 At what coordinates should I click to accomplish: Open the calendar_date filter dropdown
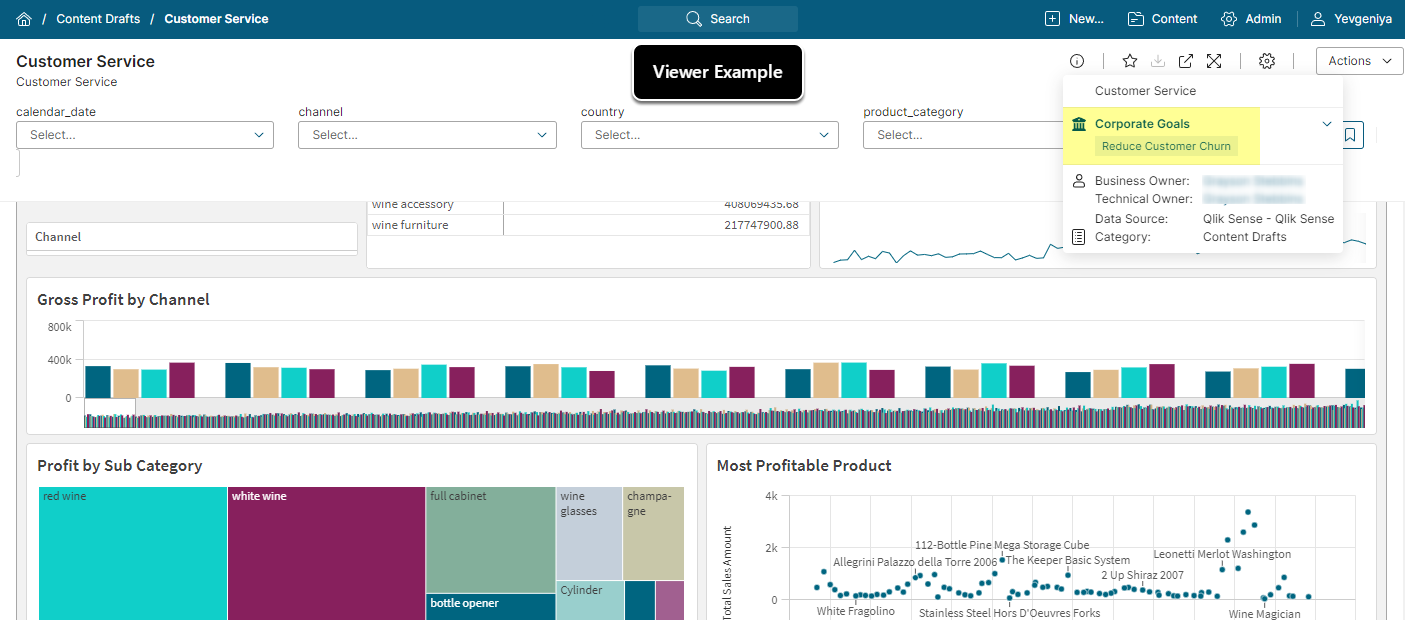145,135
